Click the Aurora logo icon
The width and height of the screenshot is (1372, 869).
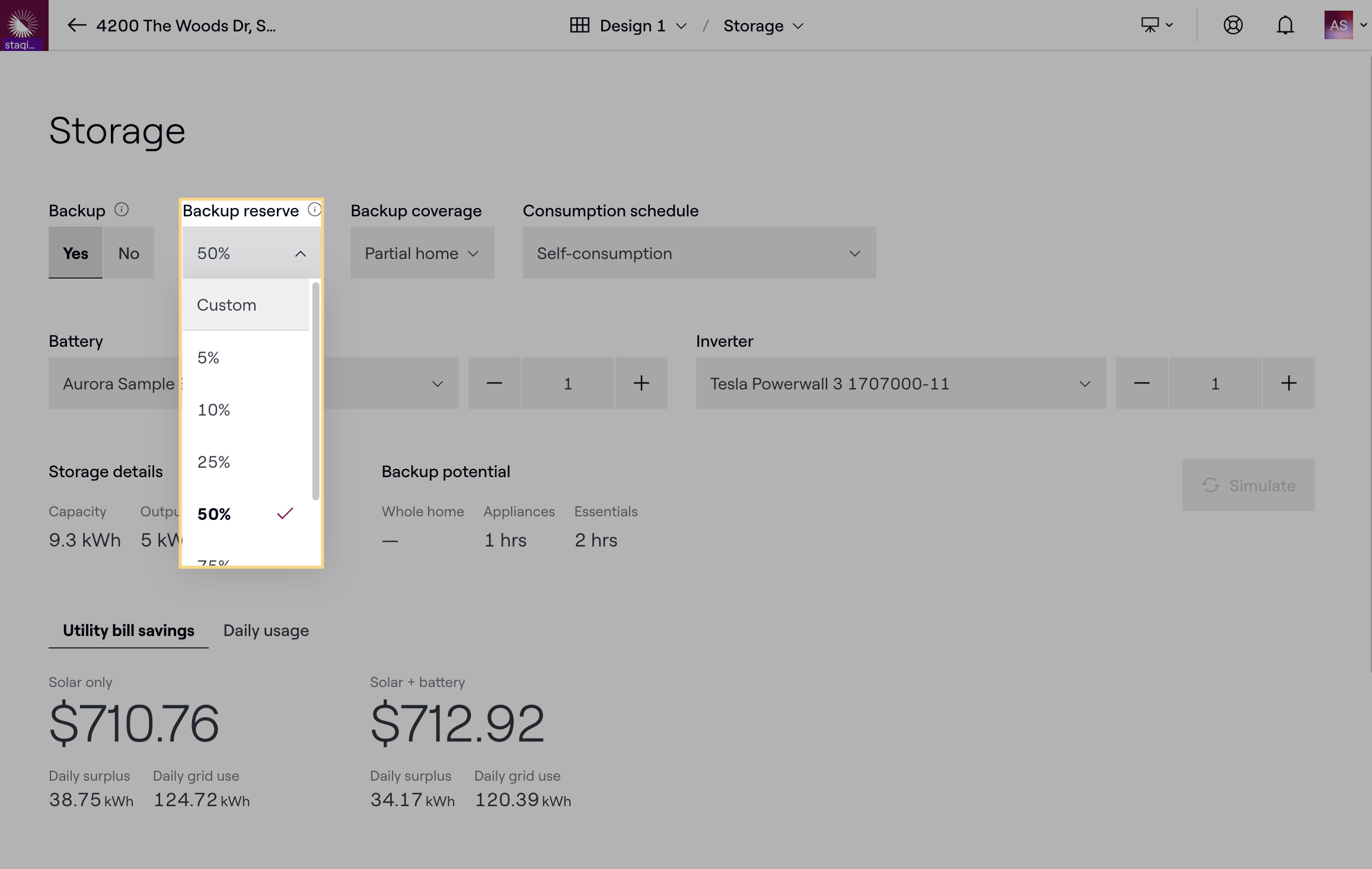pyautogui.click(x=24, y=24)
